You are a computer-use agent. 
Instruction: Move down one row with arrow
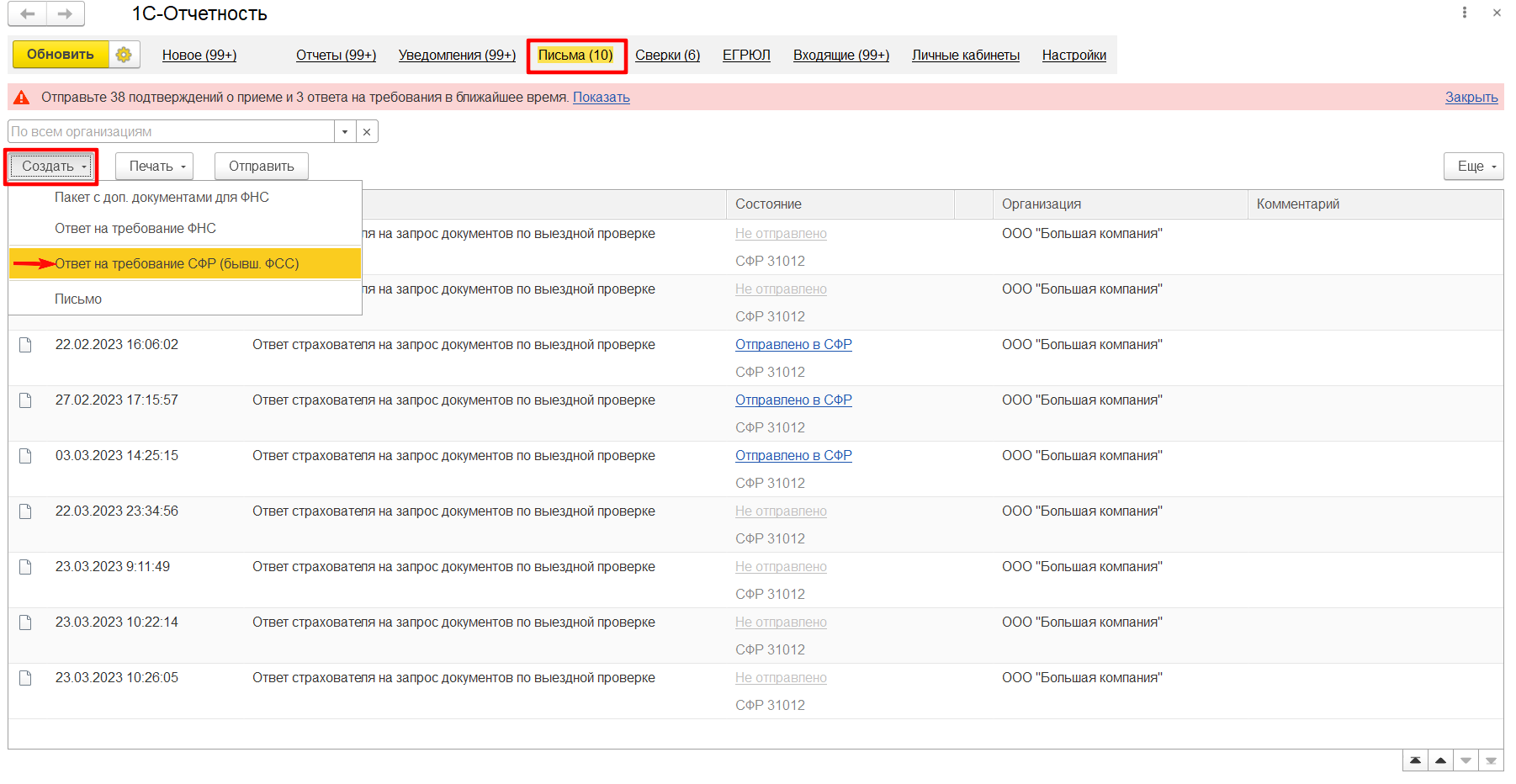[1466, 760]
